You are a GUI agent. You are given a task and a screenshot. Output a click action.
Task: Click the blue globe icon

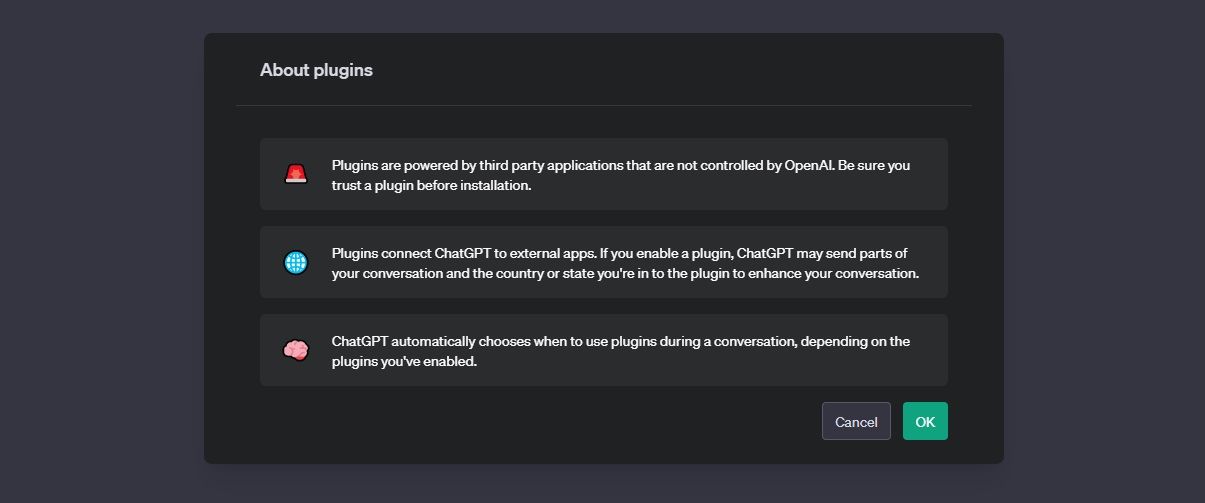pyautogui.click(x=295, y=262)
